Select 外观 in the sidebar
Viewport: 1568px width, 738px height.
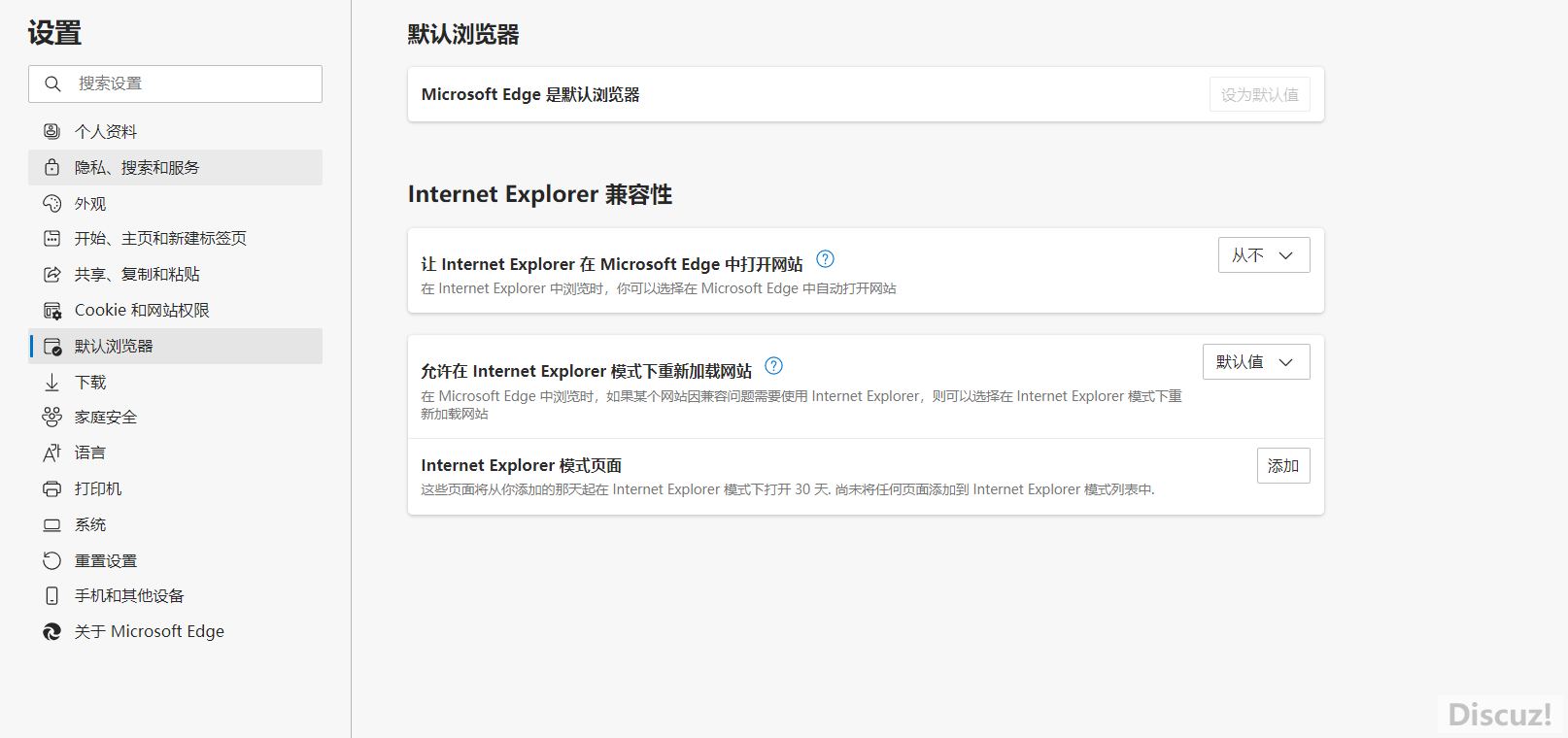[x=176, y=203]
